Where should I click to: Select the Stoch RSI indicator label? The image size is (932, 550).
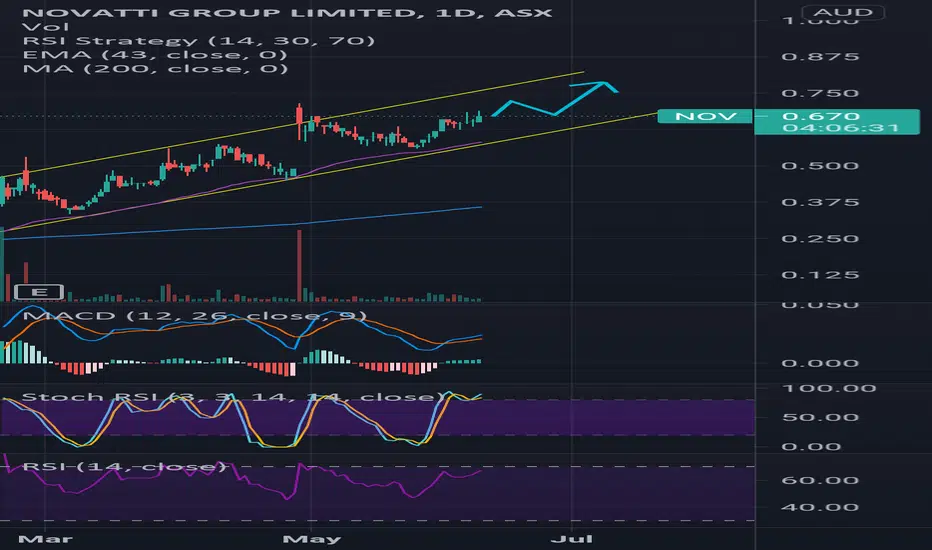pos(233,397)
